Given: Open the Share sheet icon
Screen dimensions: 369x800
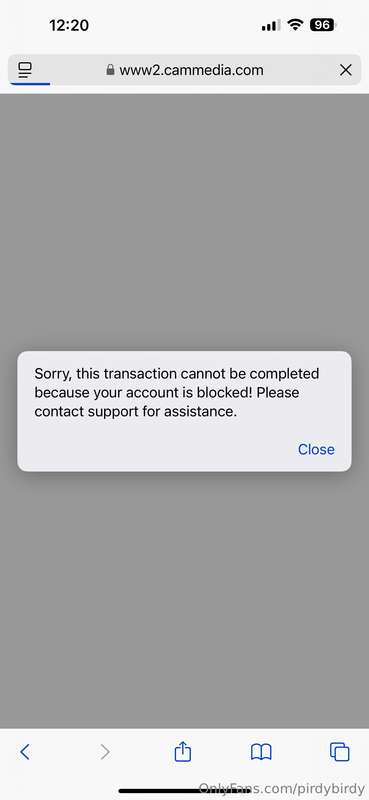Looking at the screenshot, I should pos(183,751).
